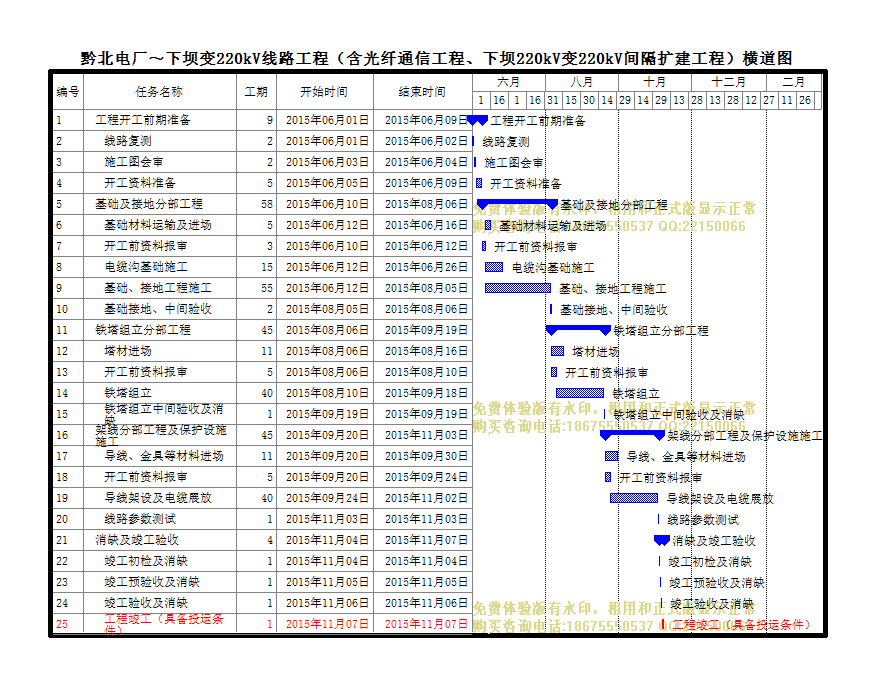Click 八月 month header in timeline

point(581,82)
